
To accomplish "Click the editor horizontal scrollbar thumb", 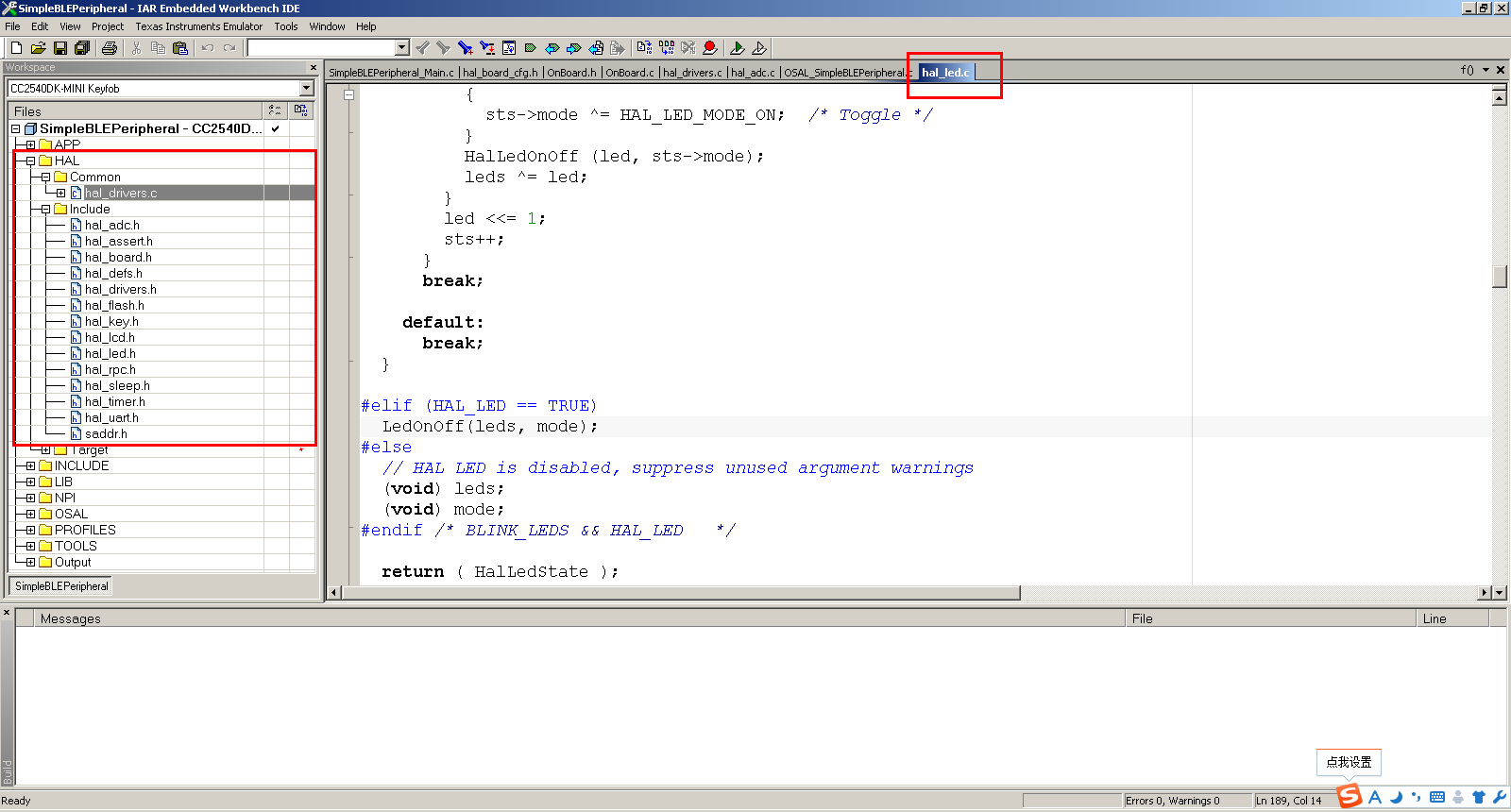I will coord(681,593).
